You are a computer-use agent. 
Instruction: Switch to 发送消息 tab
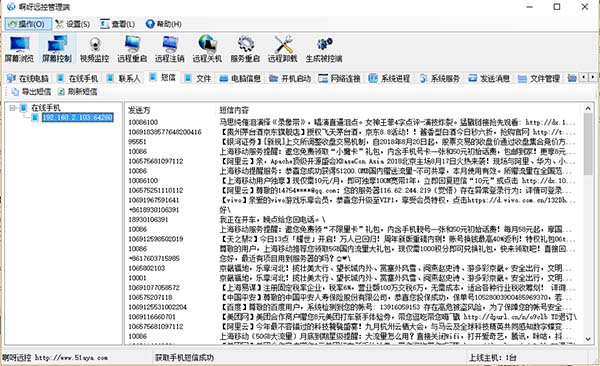(x=489, y=78)
